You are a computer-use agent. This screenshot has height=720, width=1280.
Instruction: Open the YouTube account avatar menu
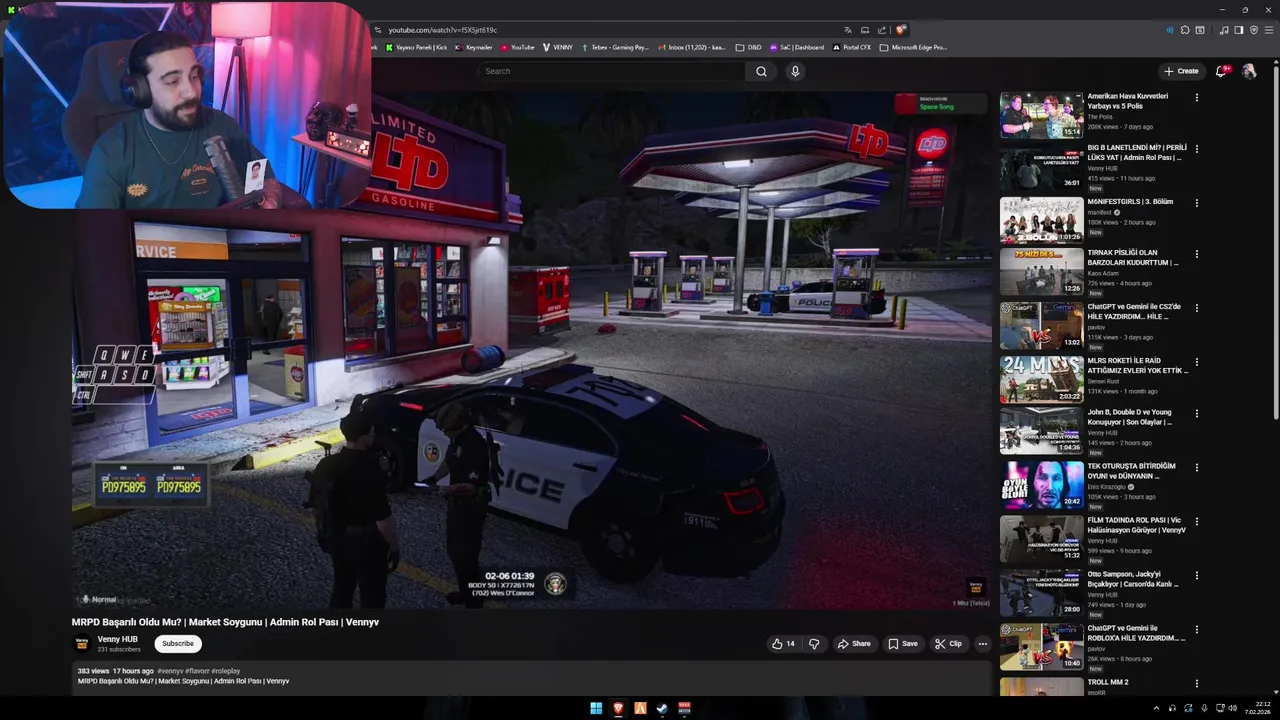(x=1249, y=71)
